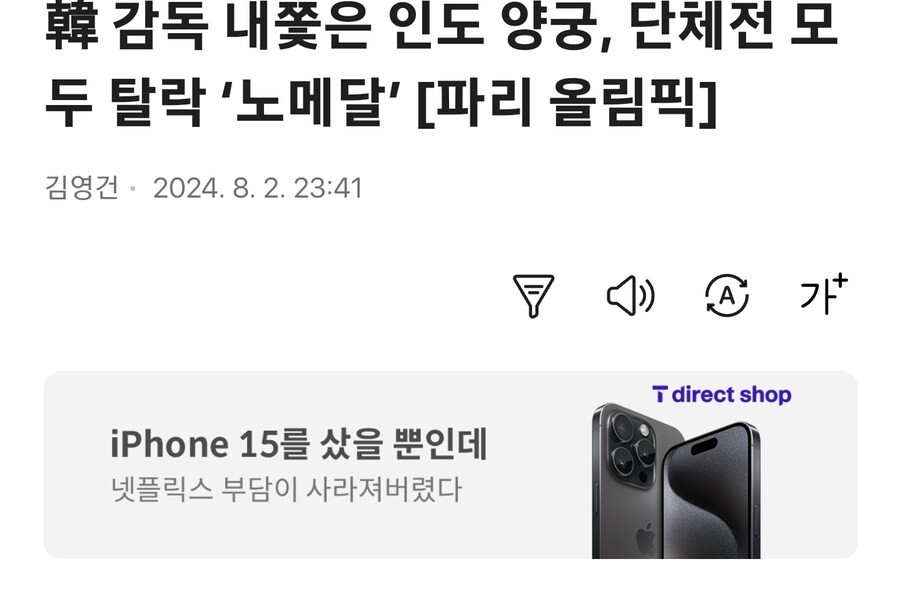Tap the '[파리 올림픽]' tag in headline
This screenshot has width=900, height=600.
pyautogui.click(x=568, y=103)
